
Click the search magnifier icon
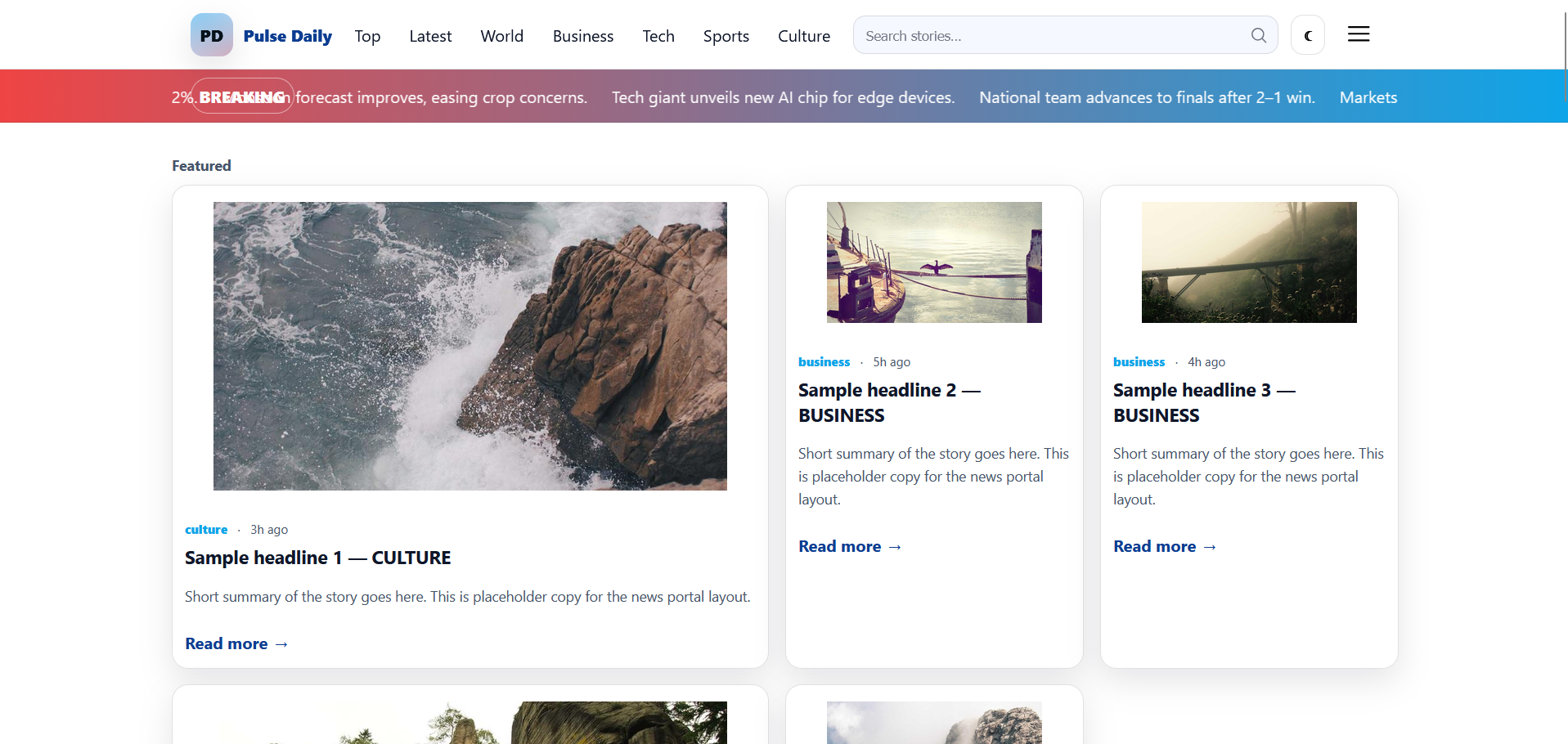[1259, 35]
